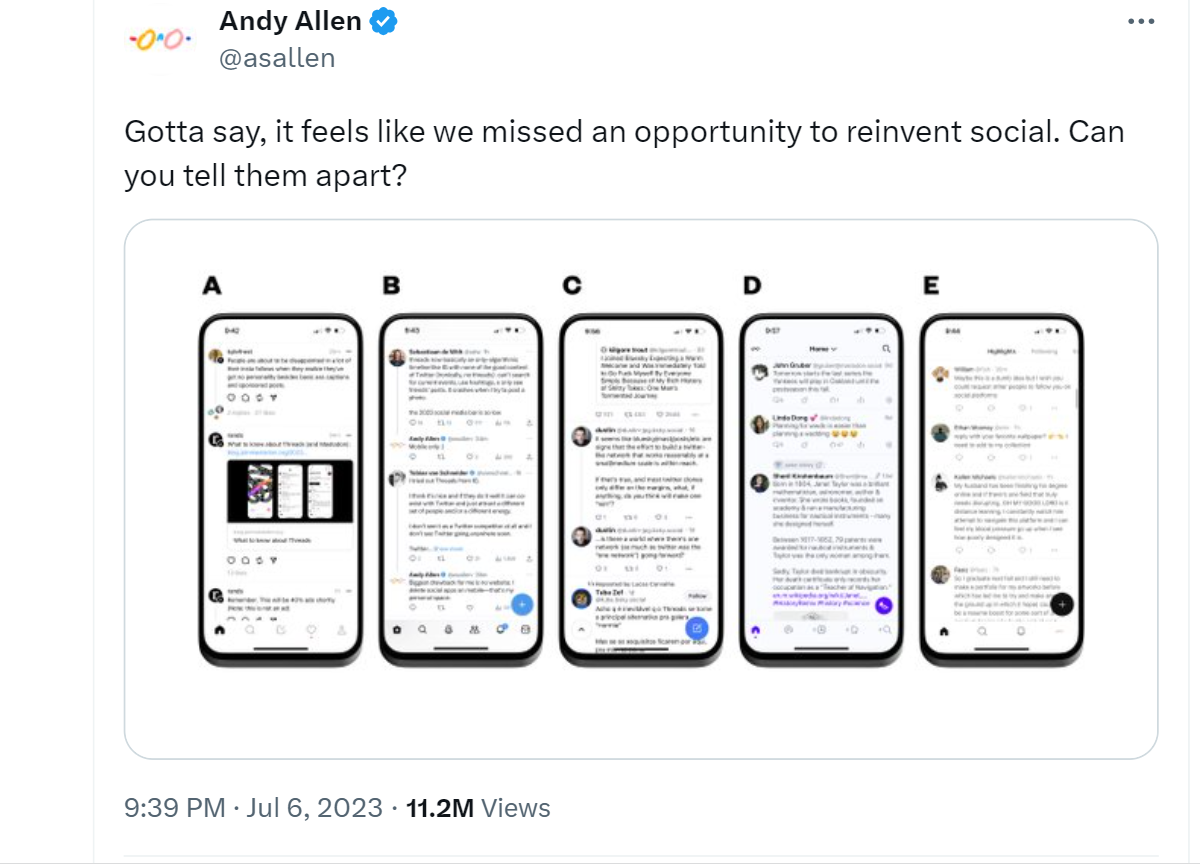Screen dimensions: 1200x864
Task: Click the blue verified badge
Action: (384, 21)
